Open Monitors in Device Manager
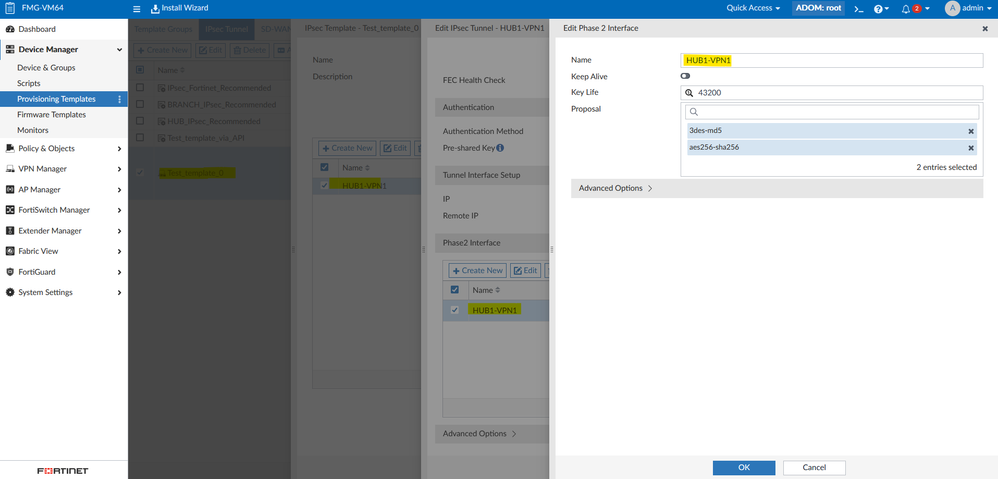Image resolution: width=998 pixels, height=479 pixels. [32, 130]
